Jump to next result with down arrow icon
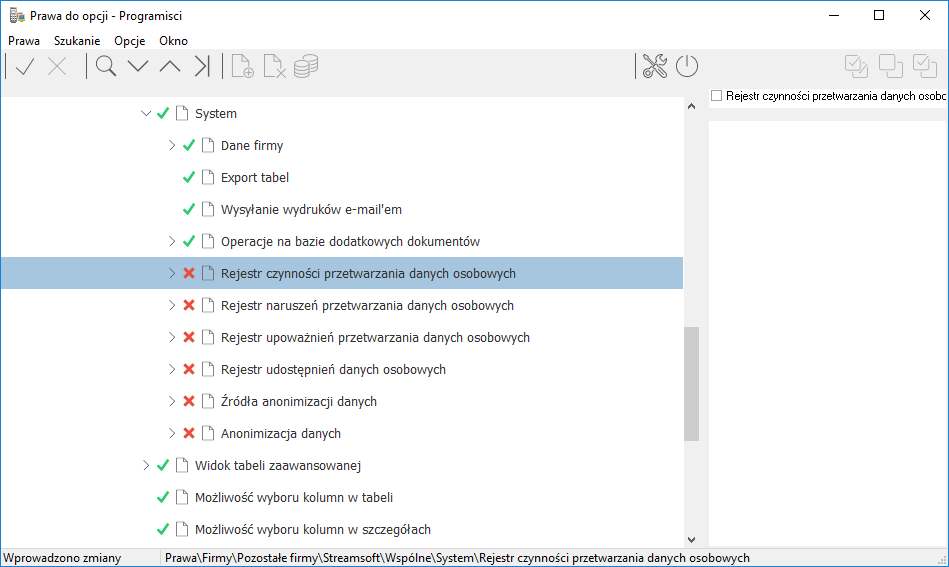Viewport: 949px width, 567px height. (138, 66)
